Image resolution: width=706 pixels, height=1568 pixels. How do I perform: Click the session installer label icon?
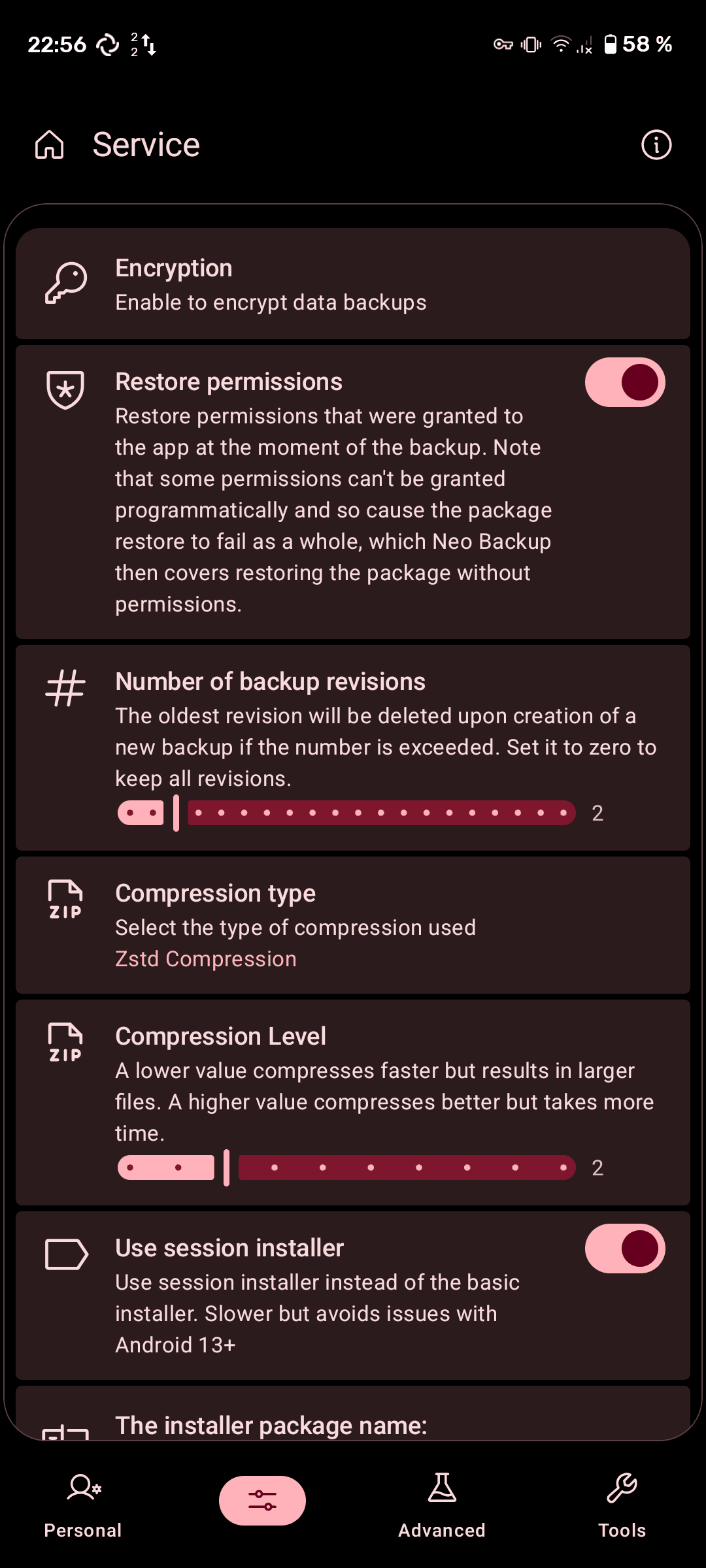(x=65, y=1254)
